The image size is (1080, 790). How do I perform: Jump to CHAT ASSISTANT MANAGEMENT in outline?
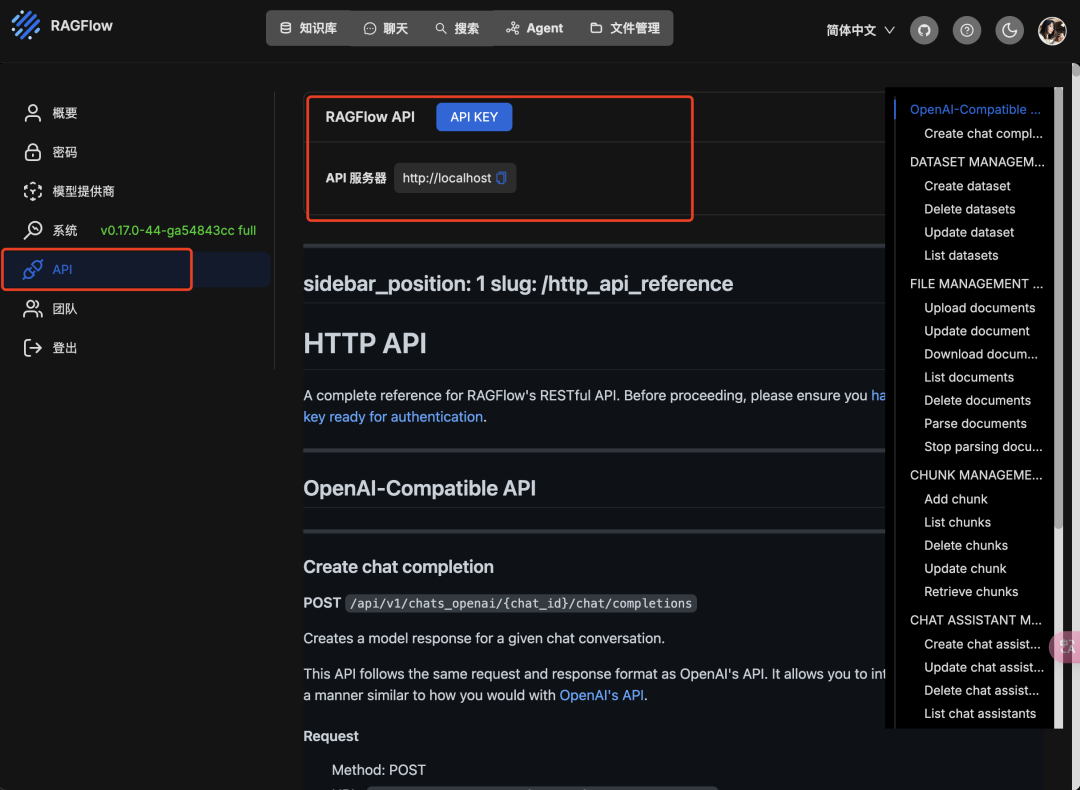click(975, 620)
